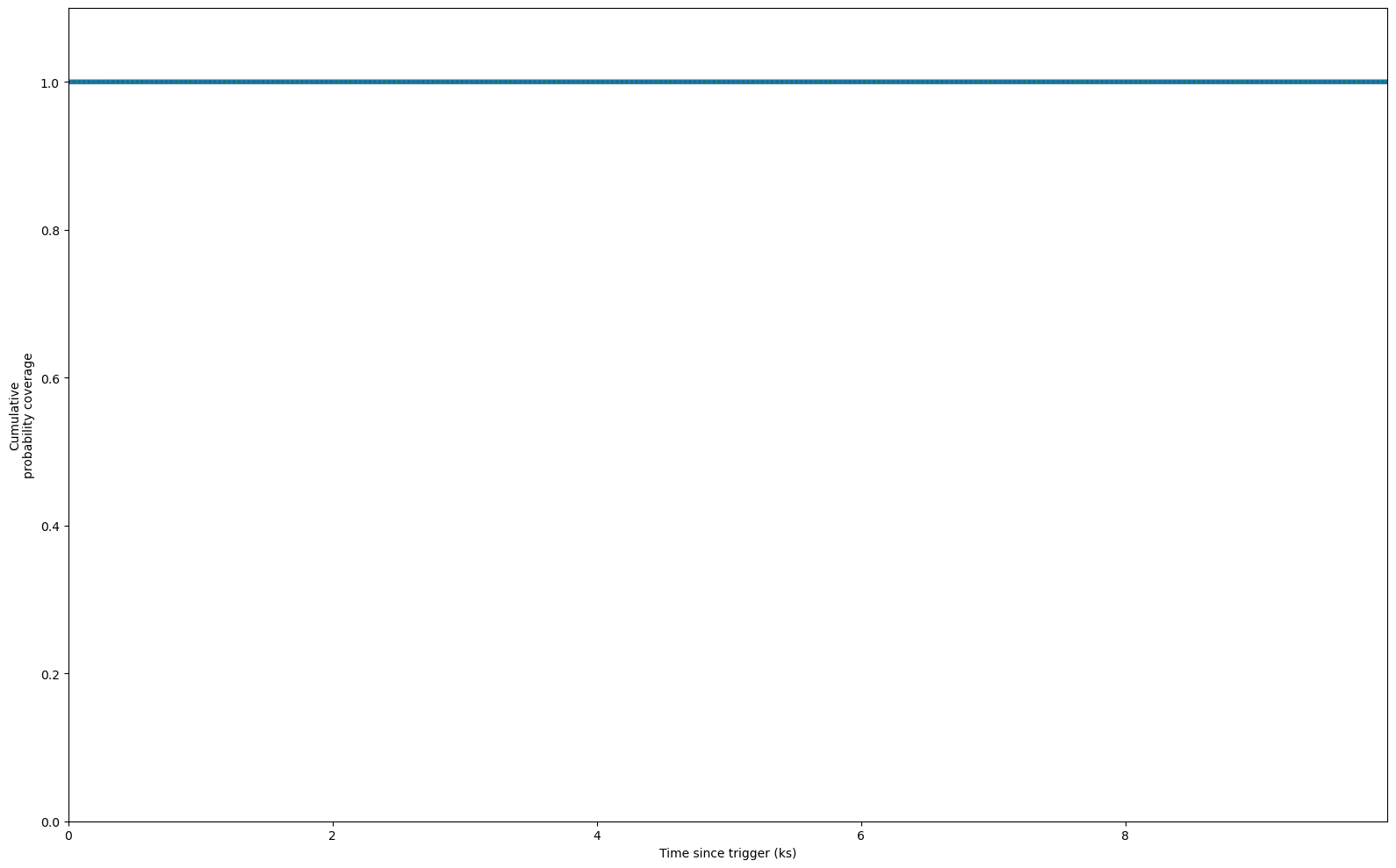This screenshot has width=1396, height=868.
Task: Click the y-axis tick label 0.4
Action: 50,527
